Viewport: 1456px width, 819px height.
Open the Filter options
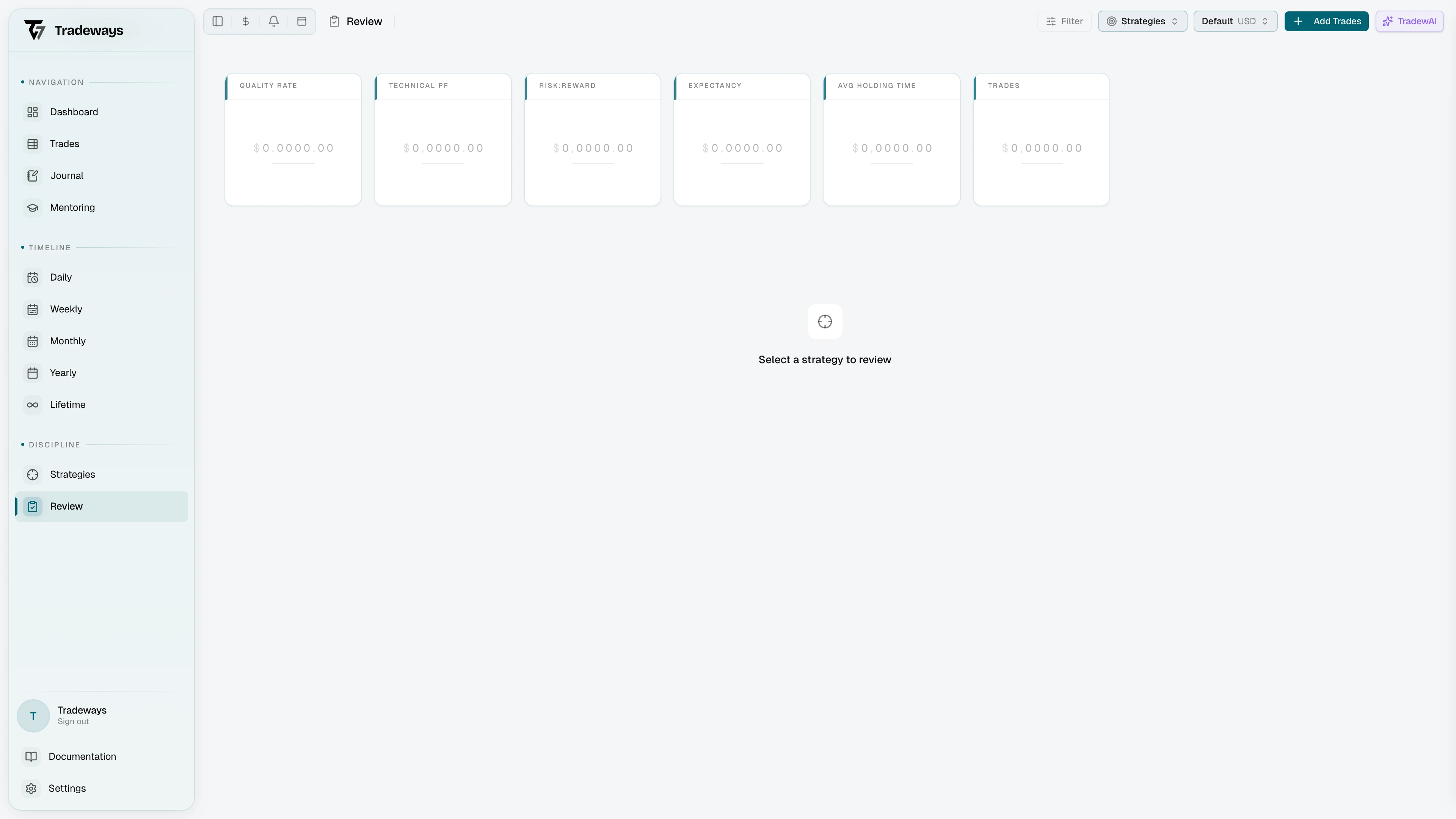click(x=1064, y=21)
